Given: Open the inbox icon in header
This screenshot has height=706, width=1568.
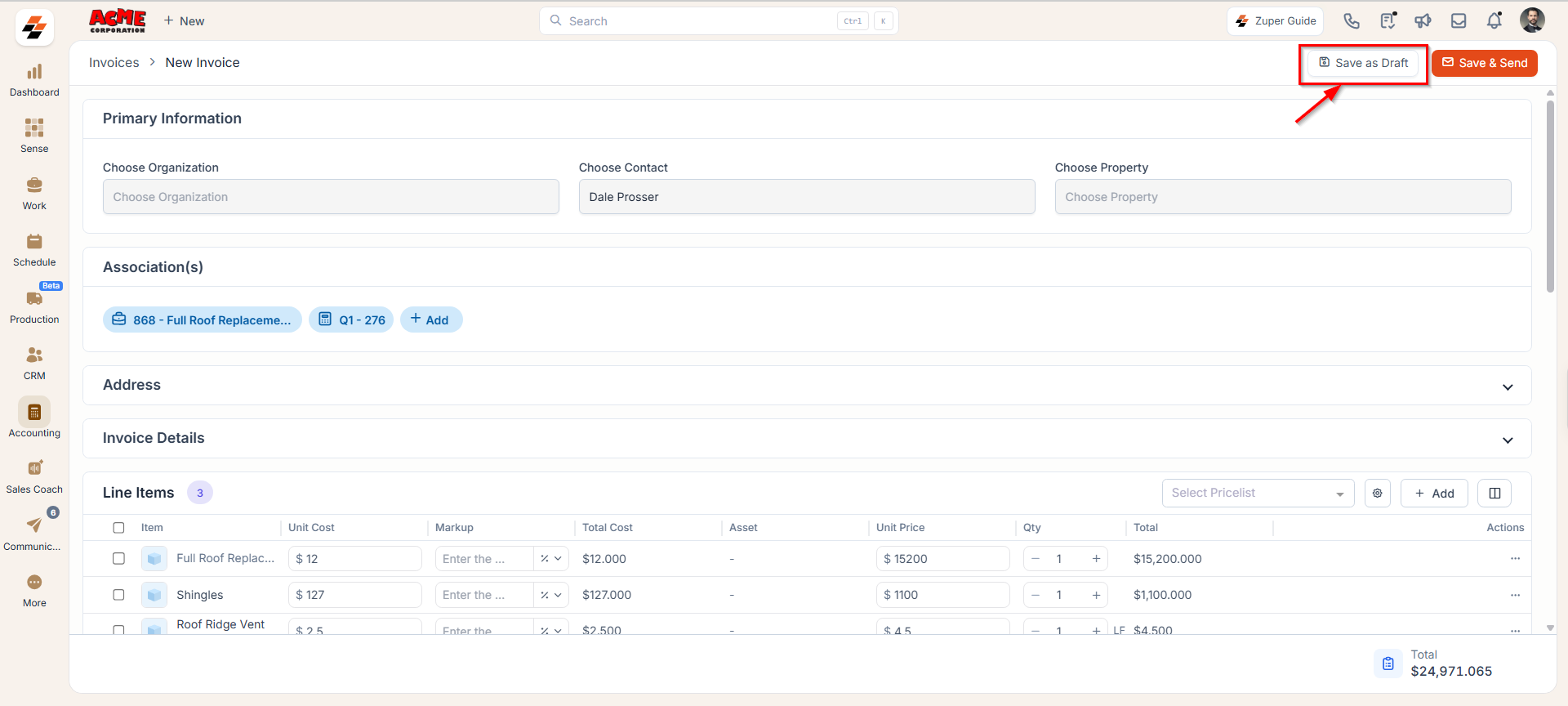Looking at the screenshot, I should [1459, 21].
